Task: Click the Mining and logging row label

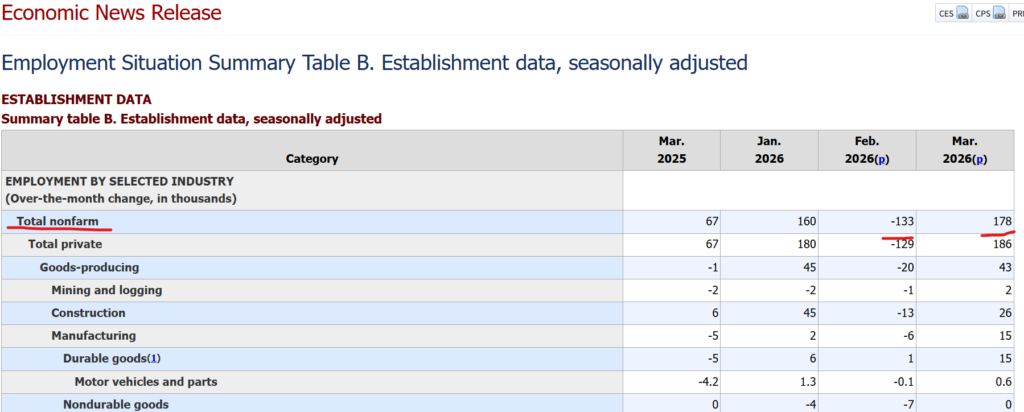Action: [107, 290]
